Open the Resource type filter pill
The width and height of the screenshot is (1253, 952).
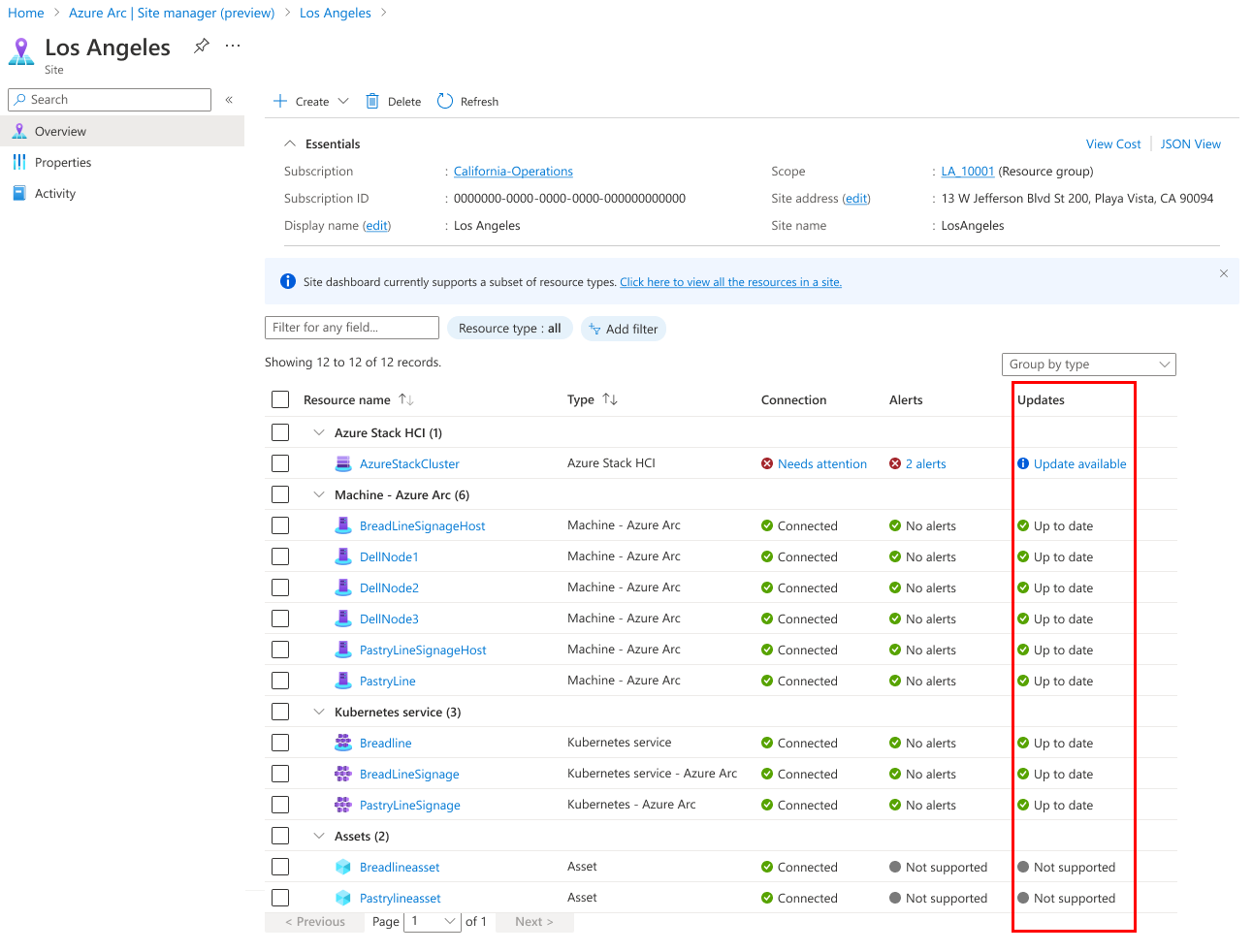click(x=510, y=329)
